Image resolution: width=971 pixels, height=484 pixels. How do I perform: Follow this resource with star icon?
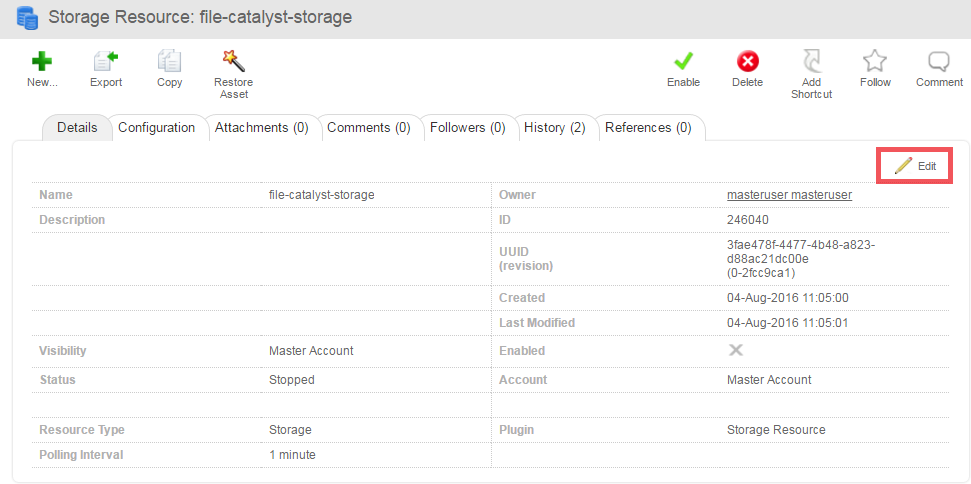875,61
